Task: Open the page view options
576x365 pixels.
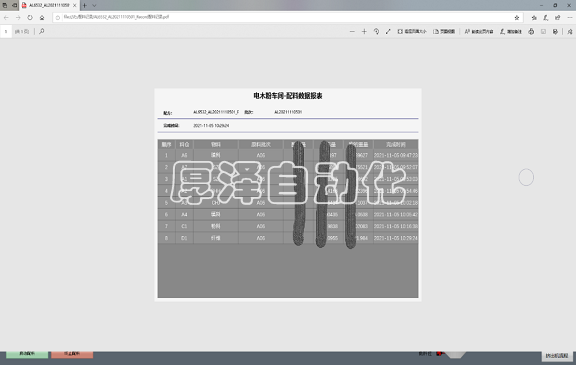Action: click(x=444, y=32)
